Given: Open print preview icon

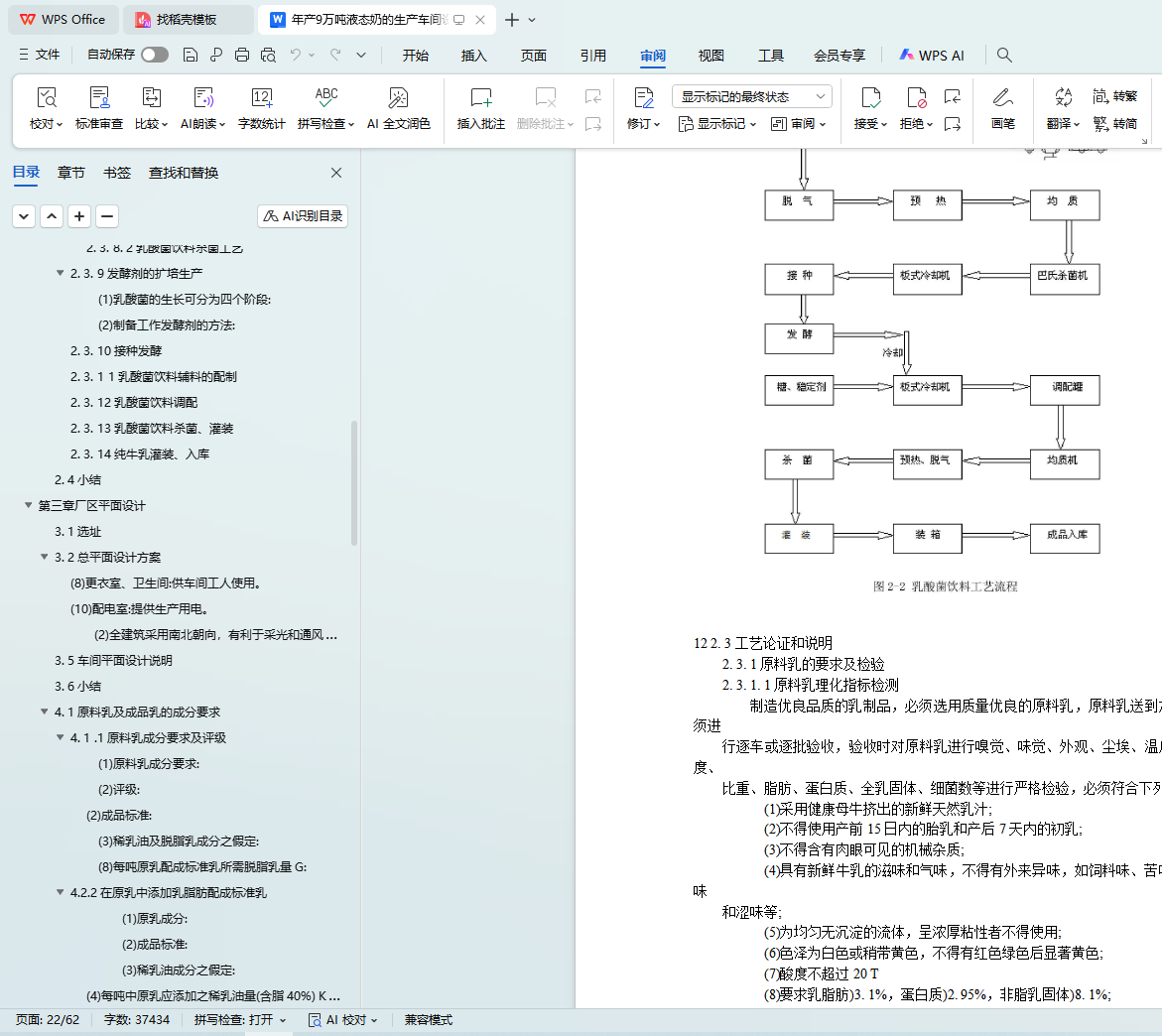Looking at the screenshot, I should (268, 55).
